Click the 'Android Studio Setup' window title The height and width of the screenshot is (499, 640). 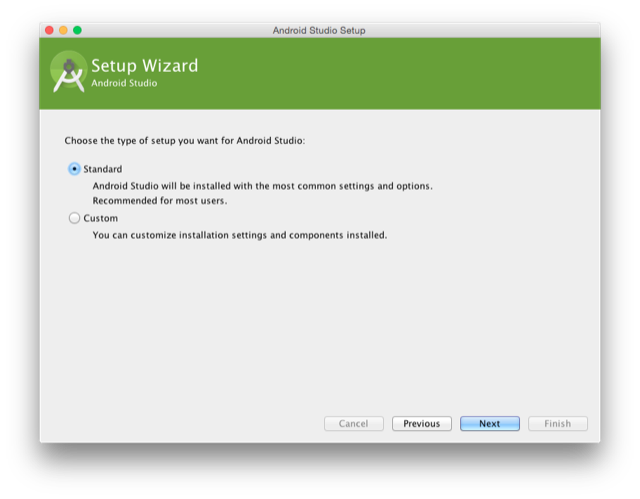pos(319,30)
